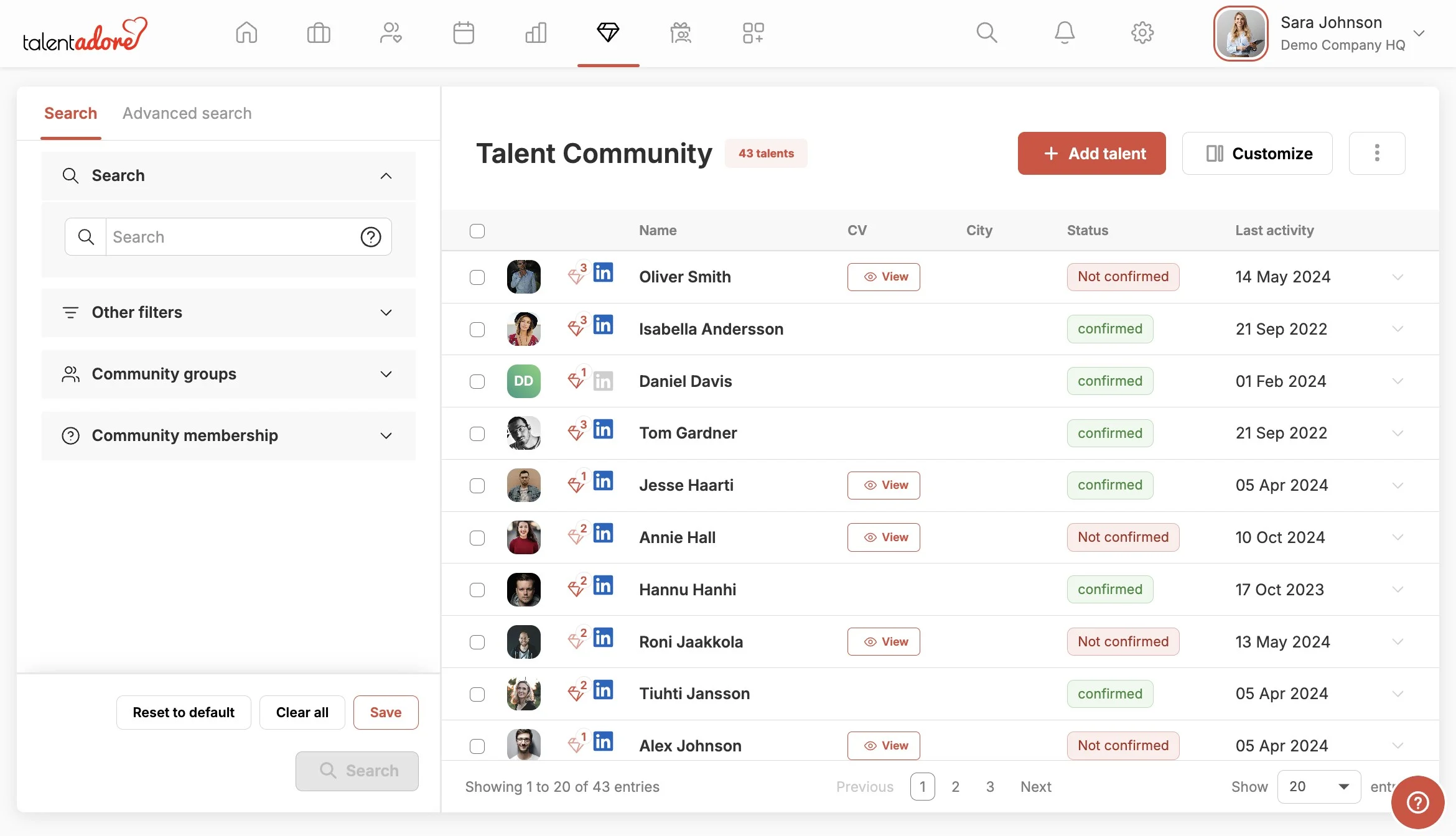Click Oliver Smith's LinkedIn icon
The image size is (1456, 836).
[x=603, y=272]
